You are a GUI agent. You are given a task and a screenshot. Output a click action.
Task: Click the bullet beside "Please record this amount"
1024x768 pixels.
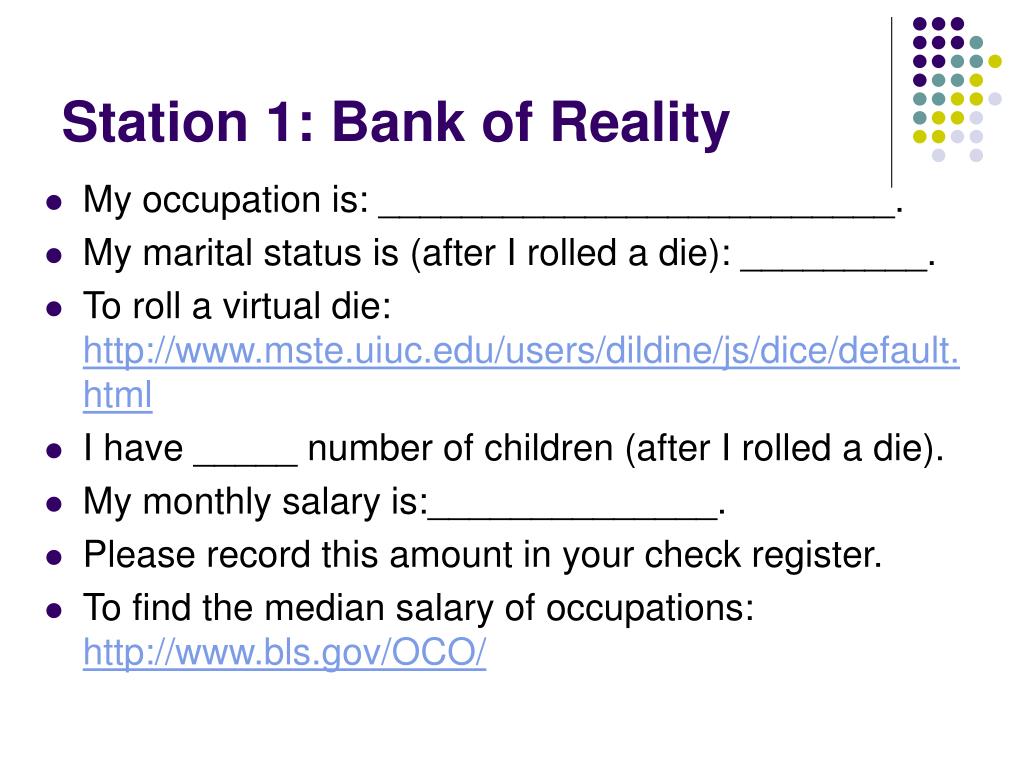coord(54,557)
